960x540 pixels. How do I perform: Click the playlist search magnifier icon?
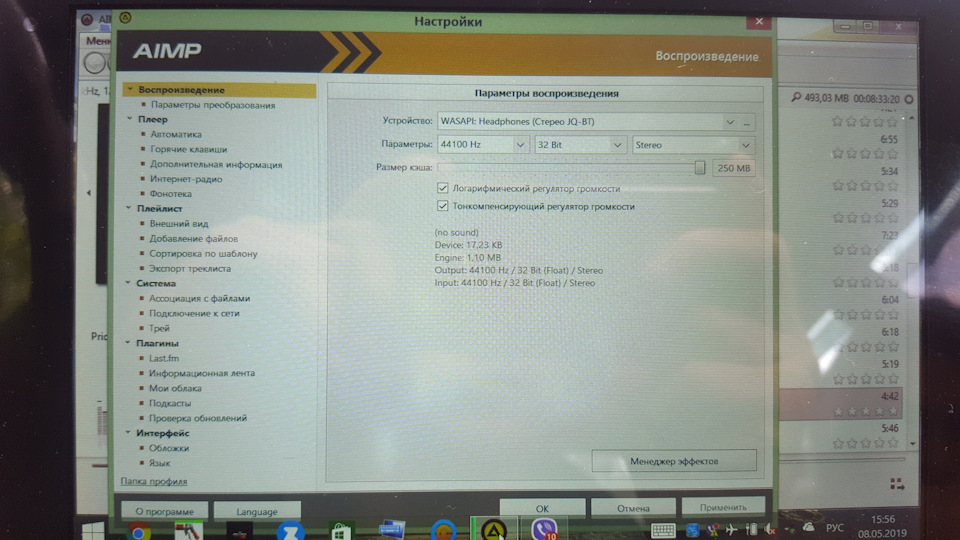[x=796, y=97]
